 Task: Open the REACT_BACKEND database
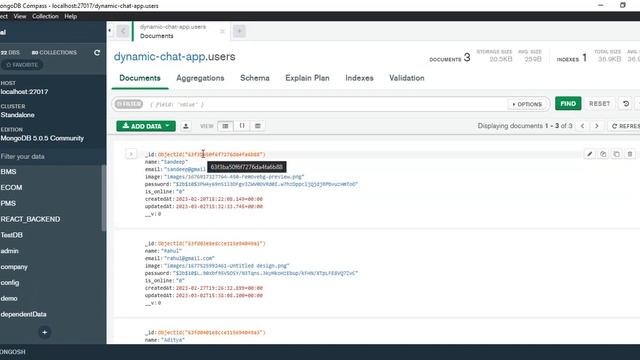30,219
